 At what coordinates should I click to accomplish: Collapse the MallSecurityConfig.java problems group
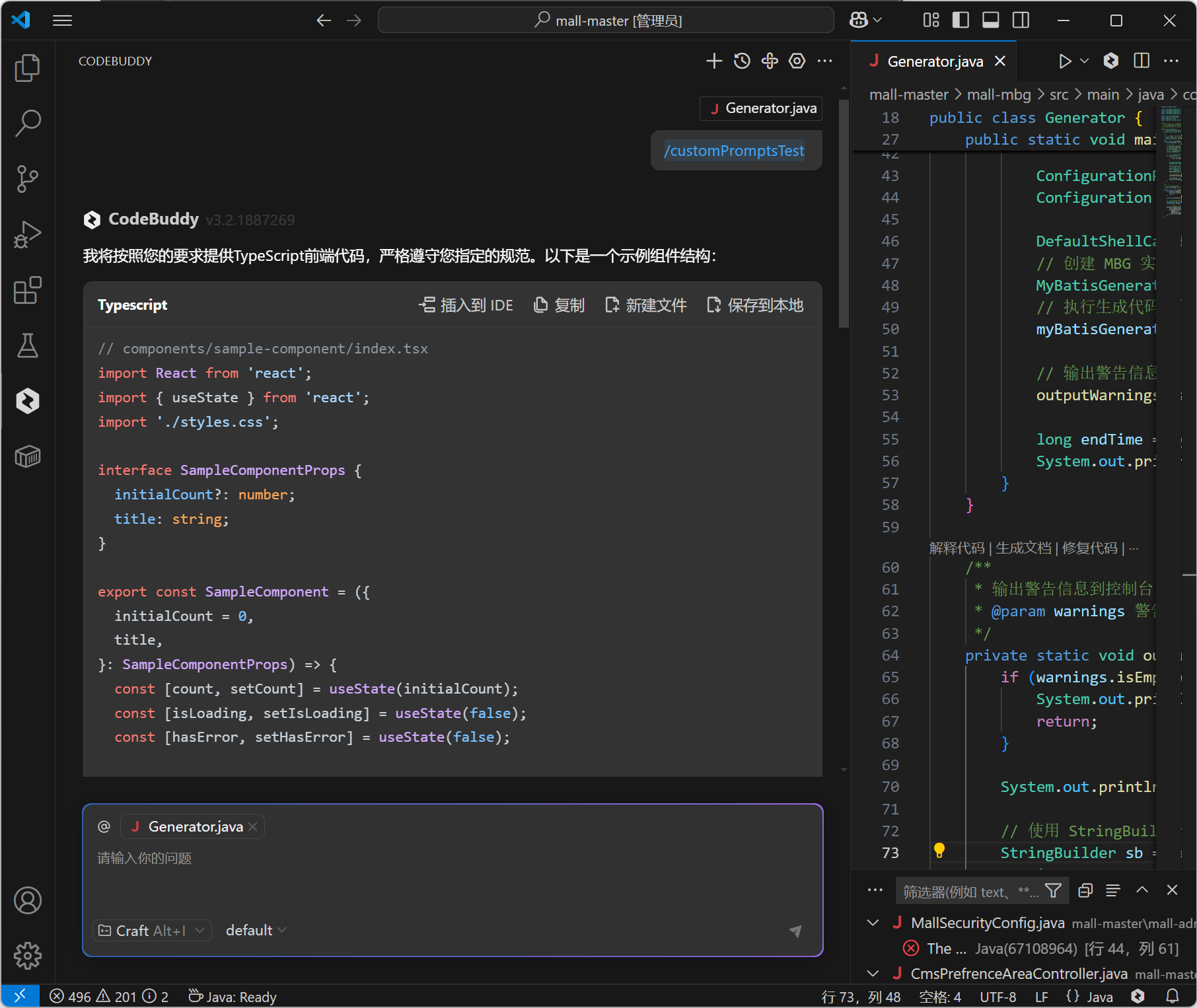(873, 923)
